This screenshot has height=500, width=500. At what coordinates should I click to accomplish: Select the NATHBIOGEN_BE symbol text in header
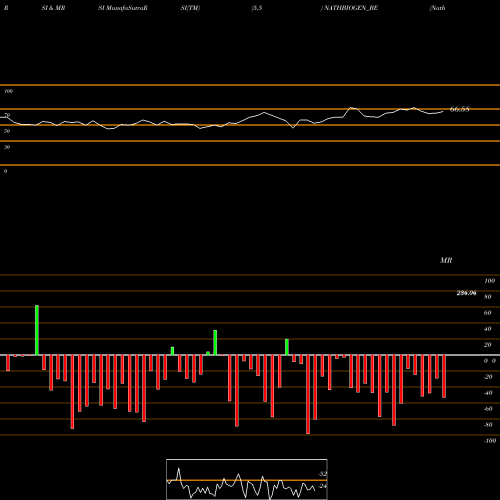point(351,8)
